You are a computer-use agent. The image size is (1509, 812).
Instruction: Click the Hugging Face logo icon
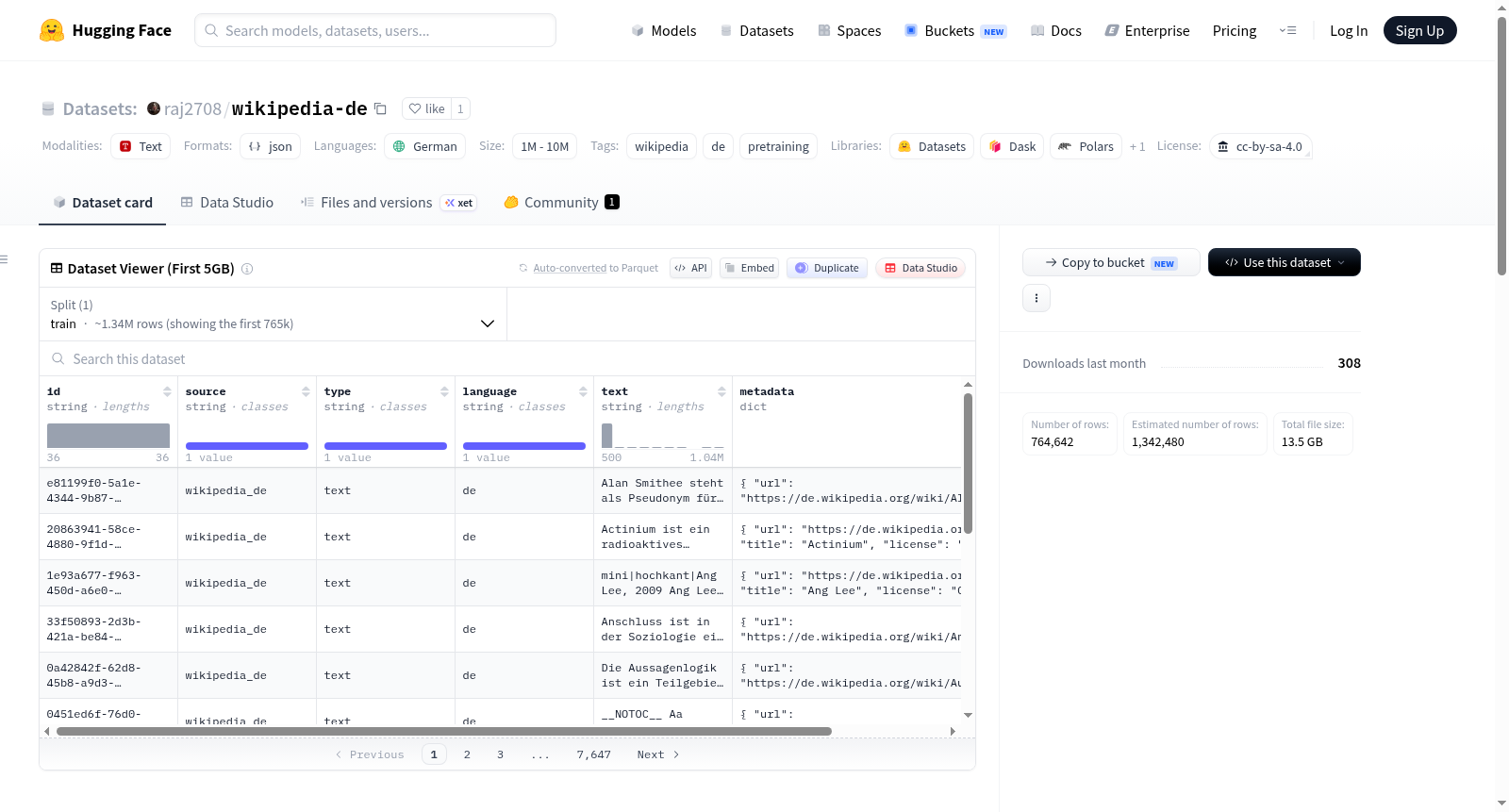point(52,30)
